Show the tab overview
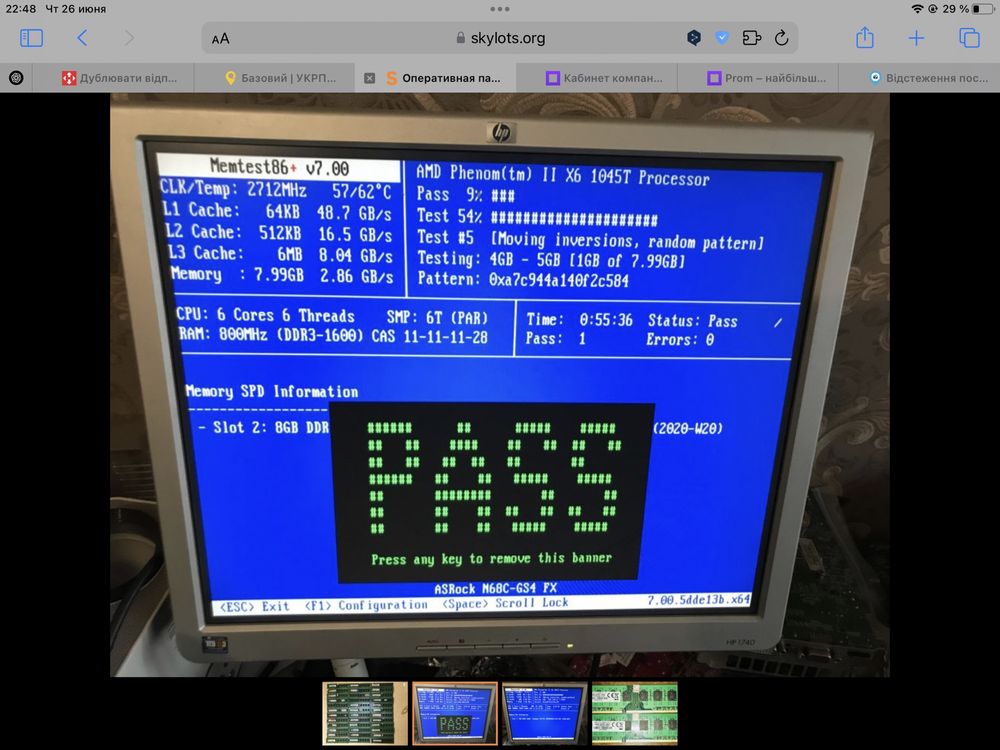 point(969,38)
